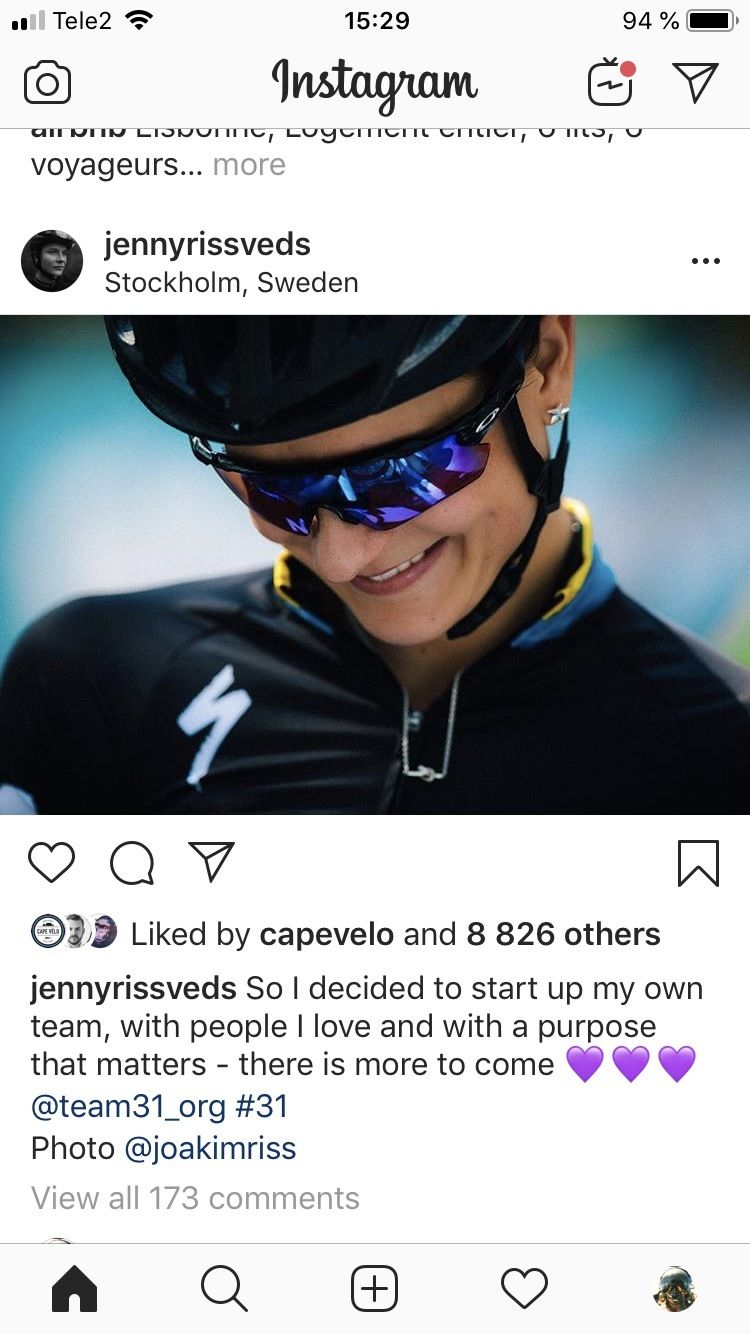
Task: Tap the jennyrissveds profile picture
Action: (x=52, y=262)
